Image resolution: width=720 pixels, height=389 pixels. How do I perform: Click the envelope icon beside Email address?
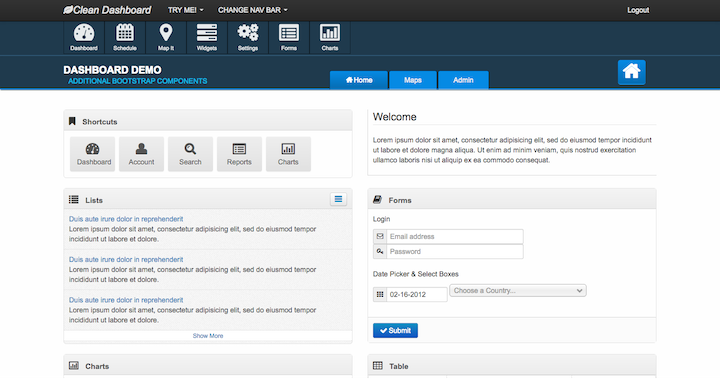pyautogui.click(x=380, y=237)
